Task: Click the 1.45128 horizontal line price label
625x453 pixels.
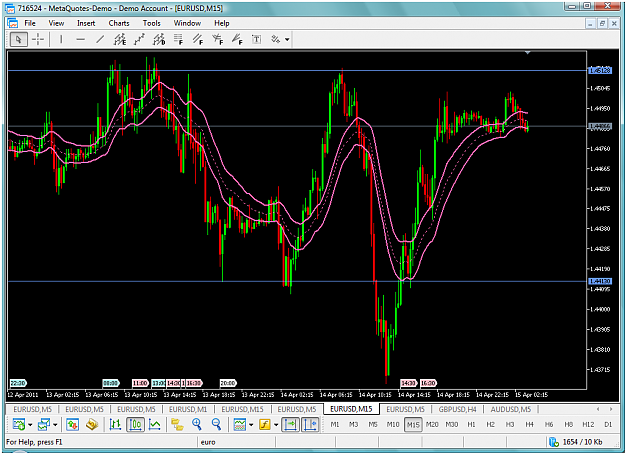Action: pyautogui.click(x=600, y=70)
